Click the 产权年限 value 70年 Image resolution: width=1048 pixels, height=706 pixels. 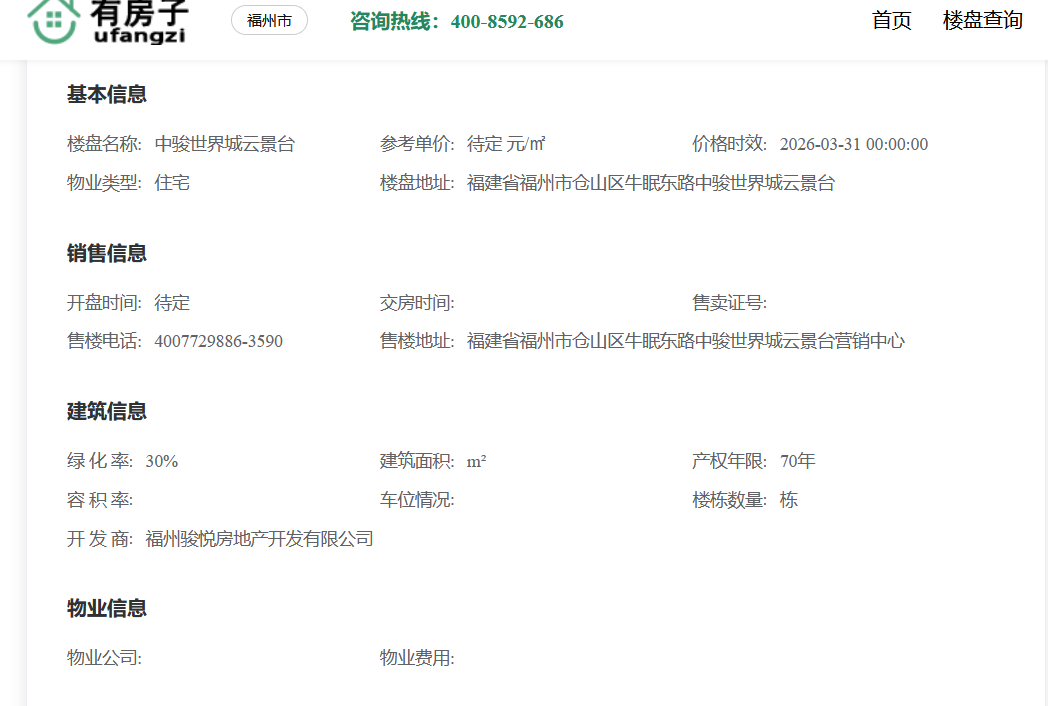[797, 461]
